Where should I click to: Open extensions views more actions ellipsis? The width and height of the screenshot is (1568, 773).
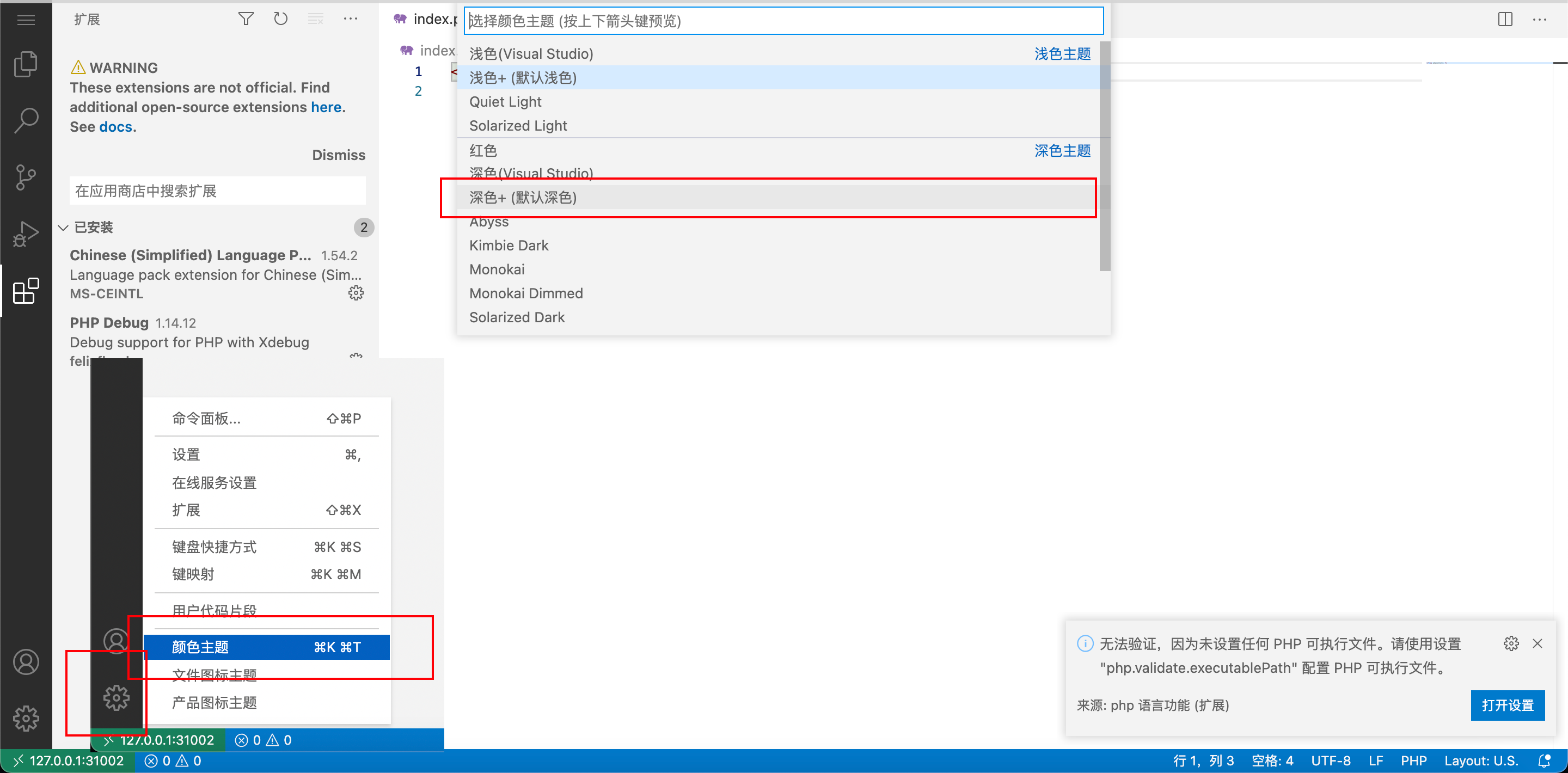point(351,19)
